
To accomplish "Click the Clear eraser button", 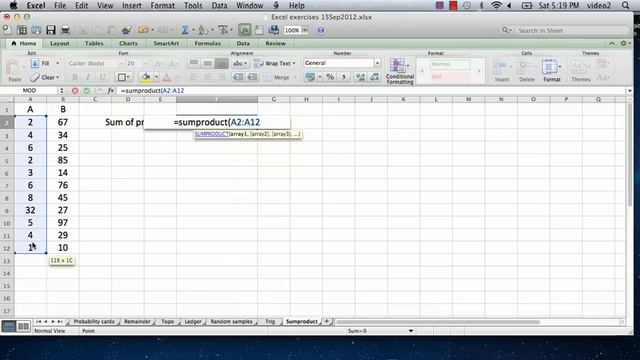I will (45, 77).
